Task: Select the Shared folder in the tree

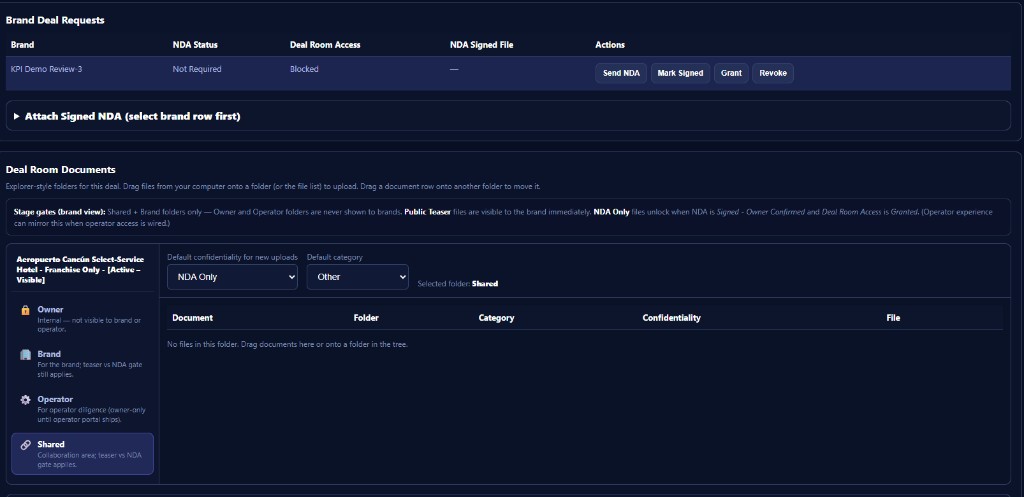Action: coord(82,454)
